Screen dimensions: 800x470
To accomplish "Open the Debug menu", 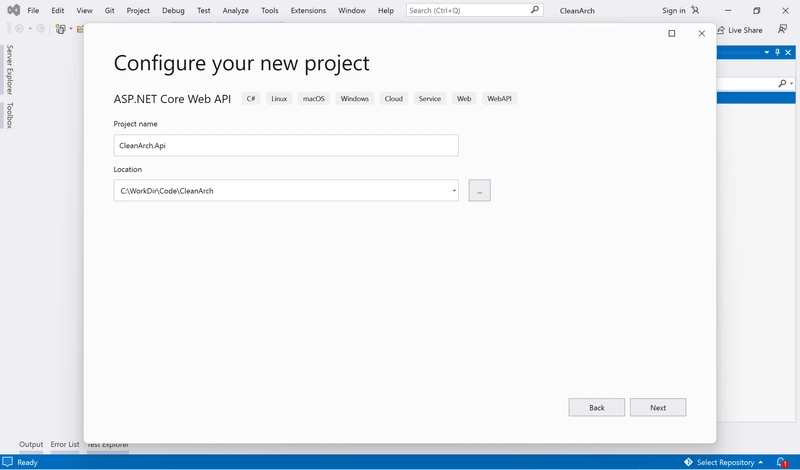I will [173, 10].
